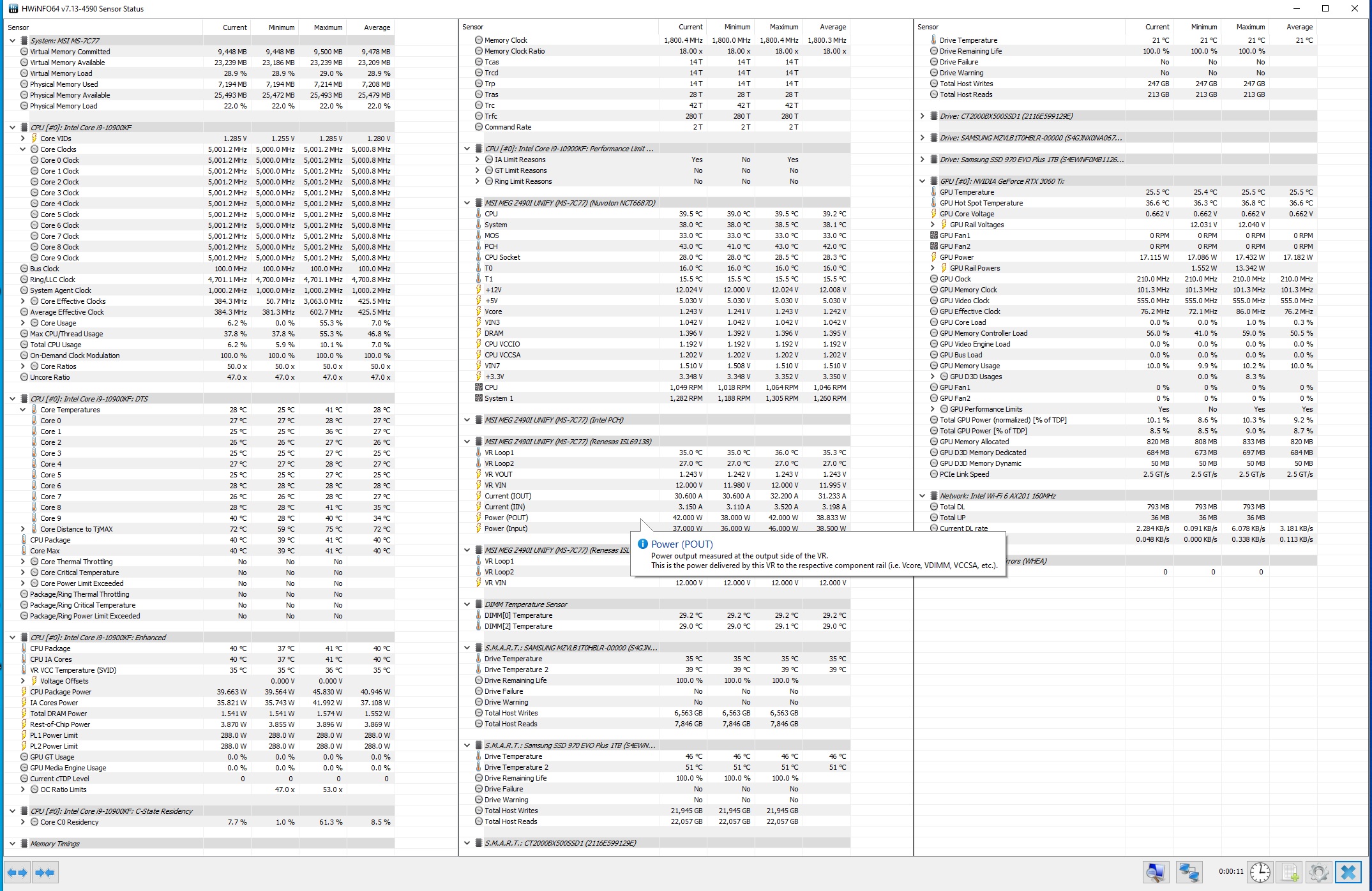The height and width of the screenshot is (891, 1372).
Task: Expand the Core VIDs node
Action: coord(23,139)
